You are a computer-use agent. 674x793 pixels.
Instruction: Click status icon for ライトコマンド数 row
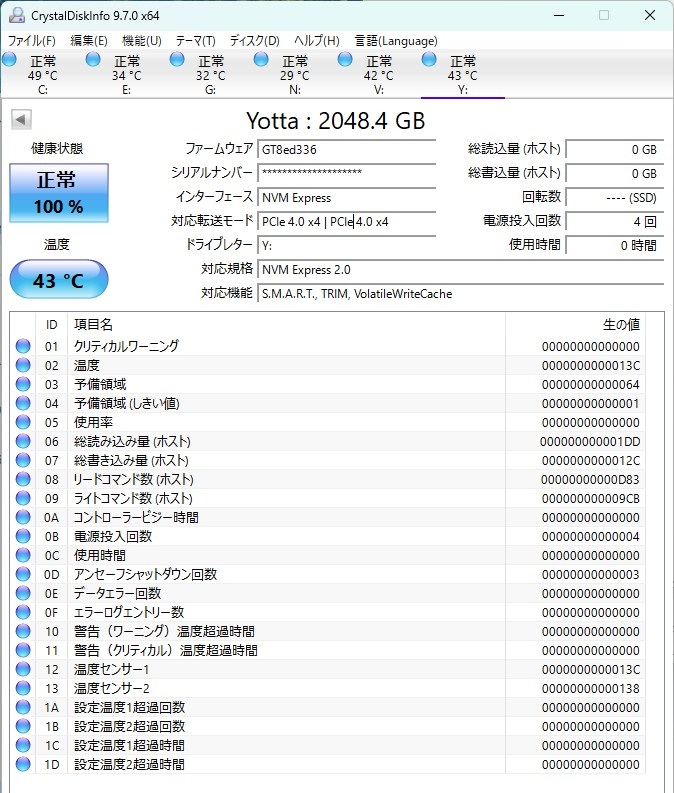point(23,498)
